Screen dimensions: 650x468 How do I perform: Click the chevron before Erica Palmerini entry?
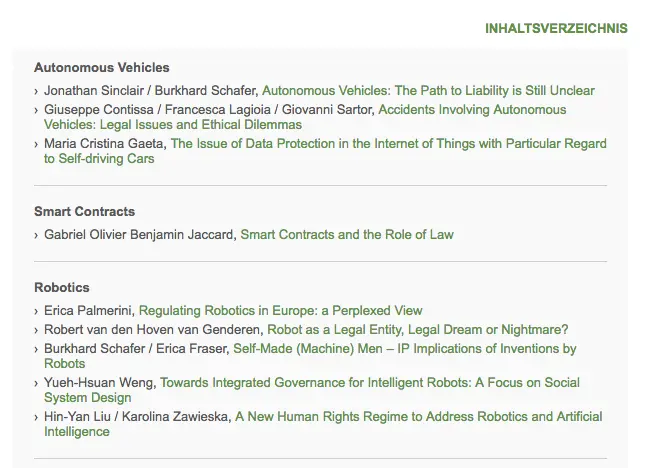point(36,312)
